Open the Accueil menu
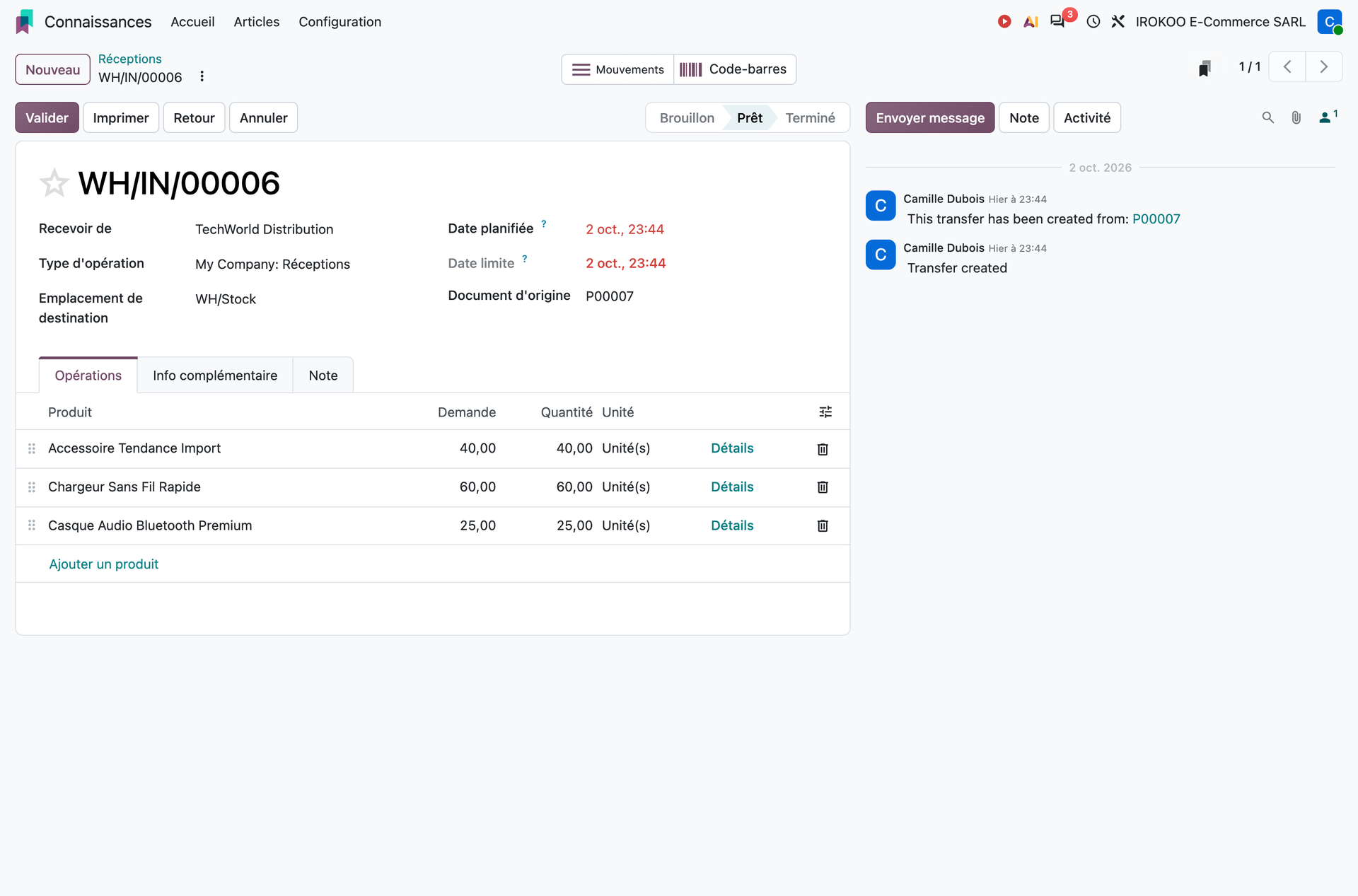The image size is (1358, 896). coord(192,22)
